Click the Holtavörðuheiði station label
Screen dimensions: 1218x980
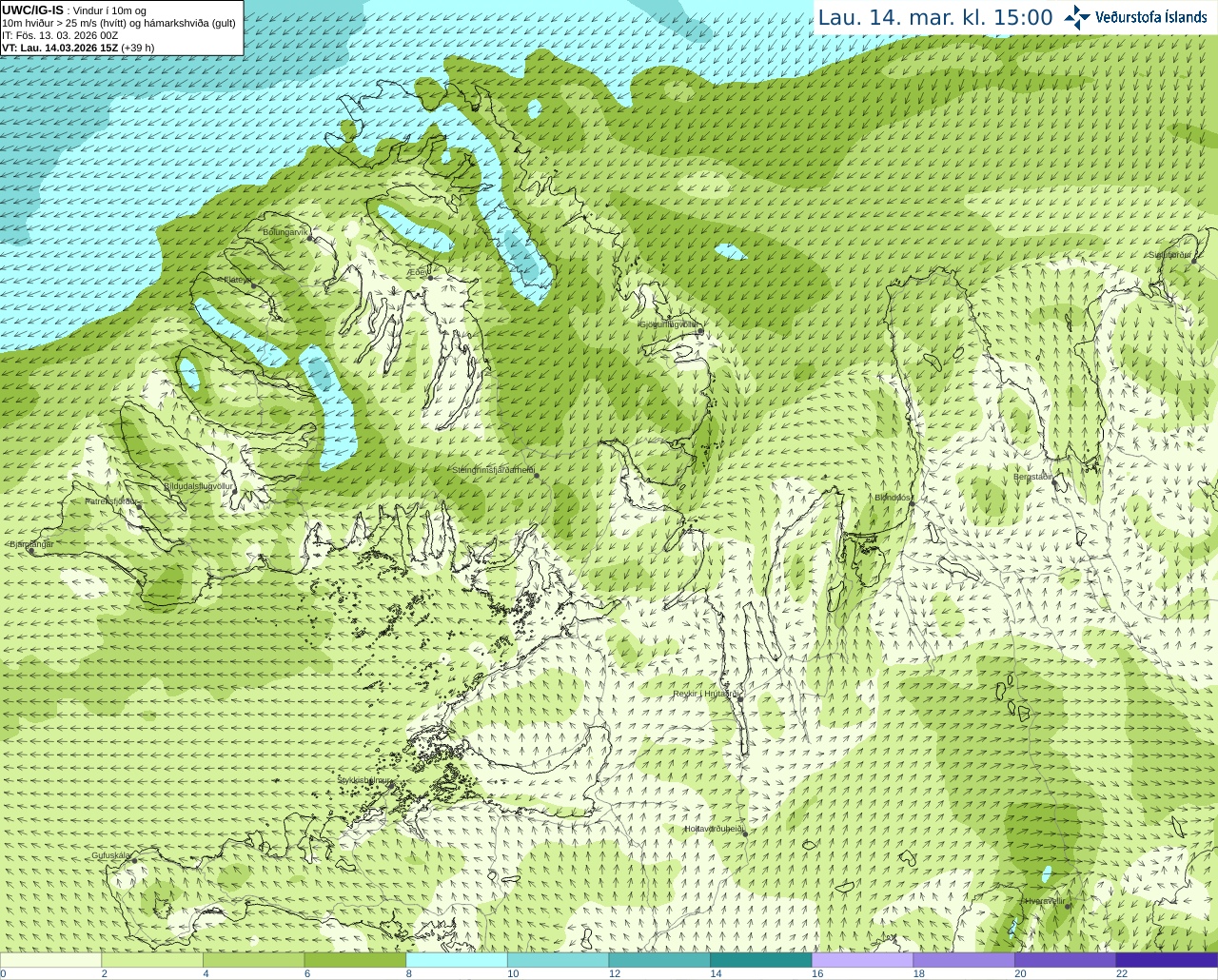(714, 829)
